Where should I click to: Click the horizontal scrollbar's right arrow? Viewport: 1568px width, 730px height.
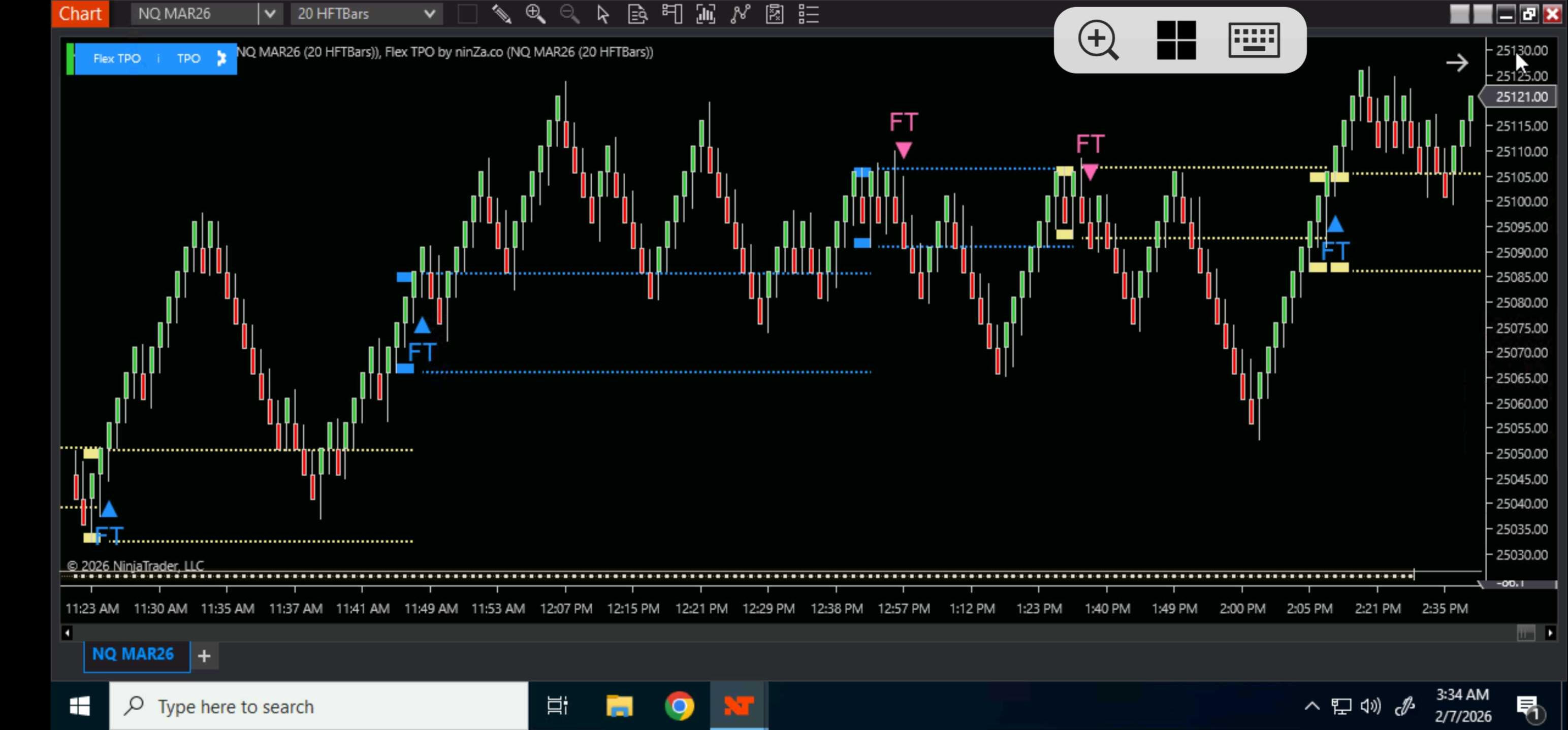[1550, 633]
